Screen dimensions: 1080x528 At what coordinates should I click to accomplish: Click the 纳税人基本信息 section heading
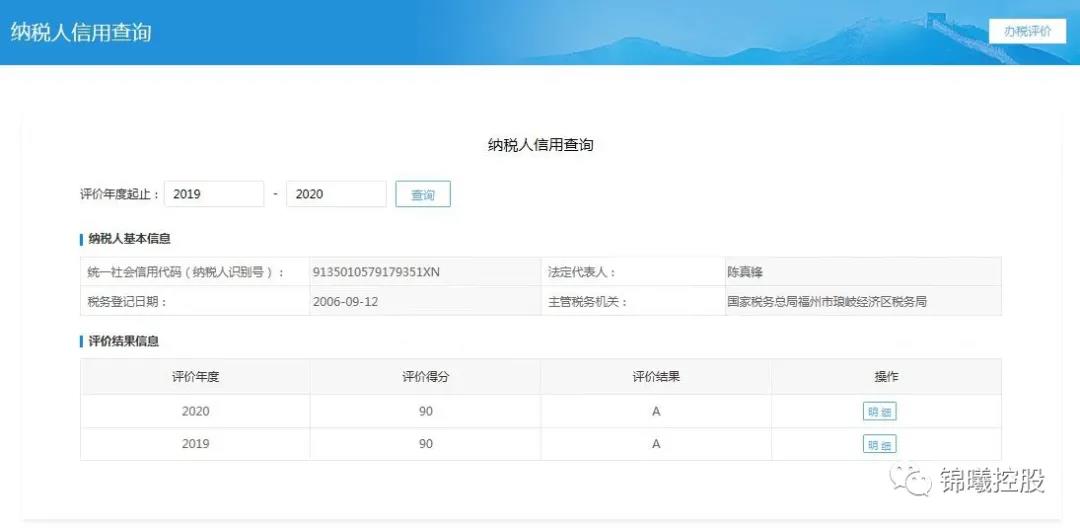(129, 239)
